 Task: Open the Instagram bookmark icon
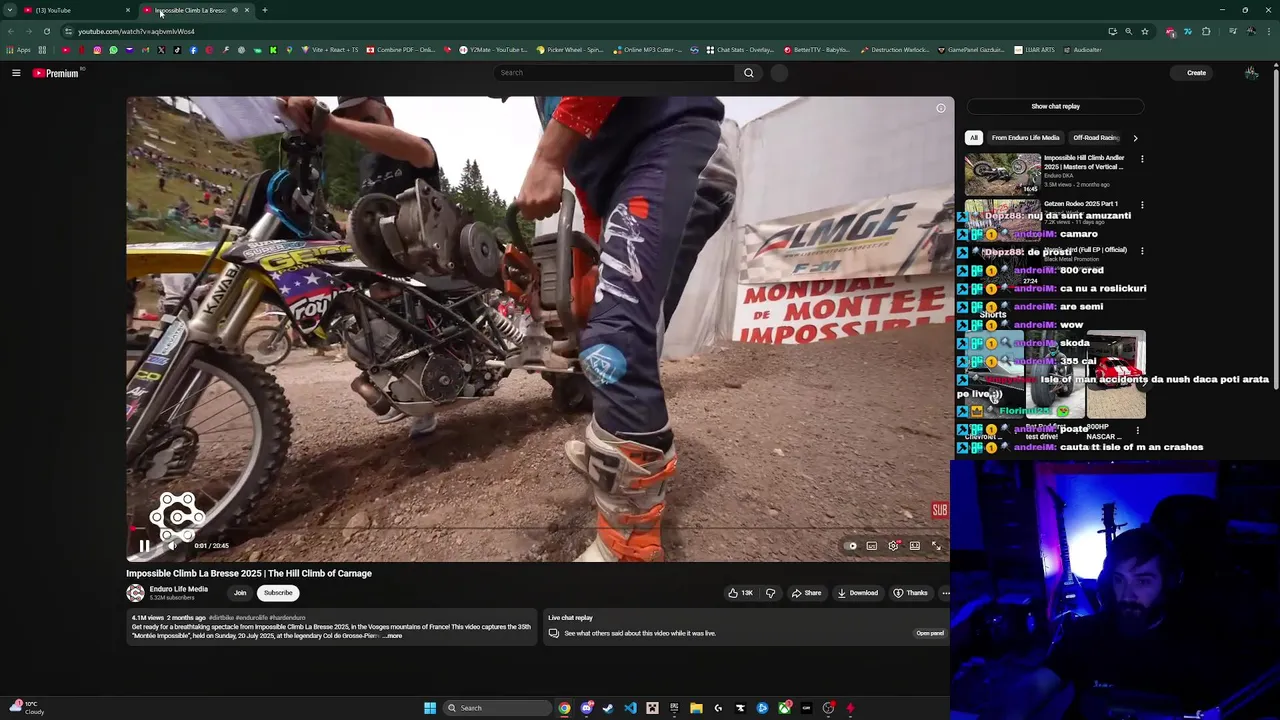(x=97, y=50)
